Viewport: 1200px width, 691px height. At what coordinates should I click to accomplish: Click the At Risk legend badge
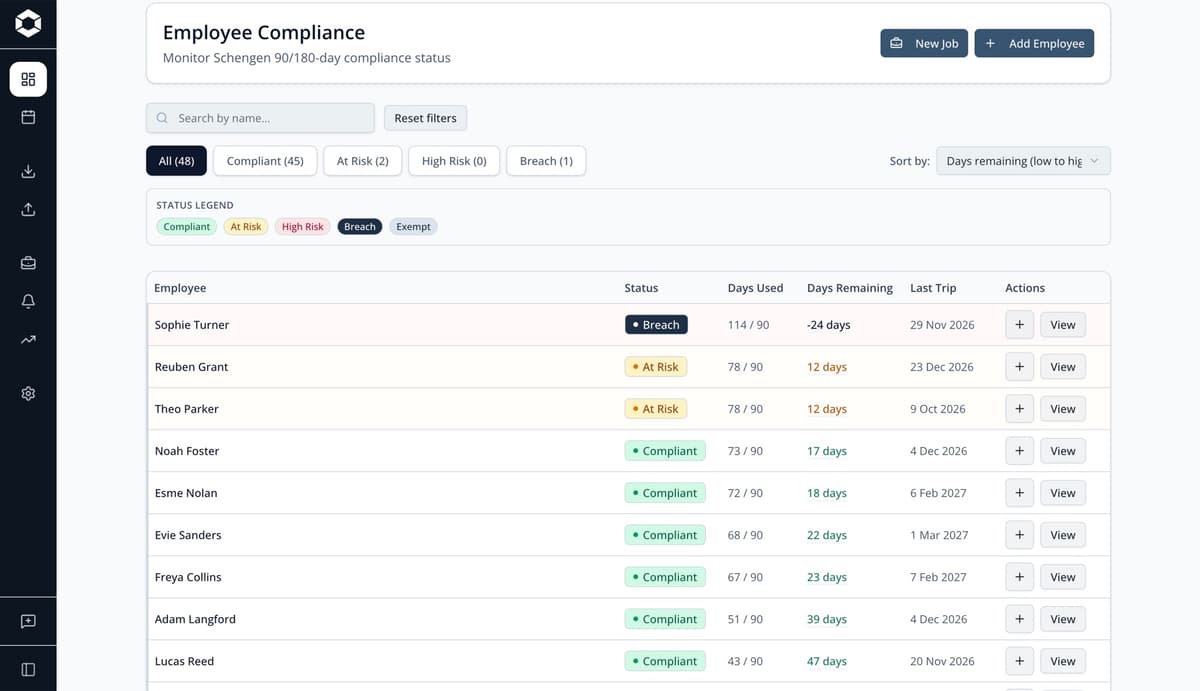click(x=246, y=227)
